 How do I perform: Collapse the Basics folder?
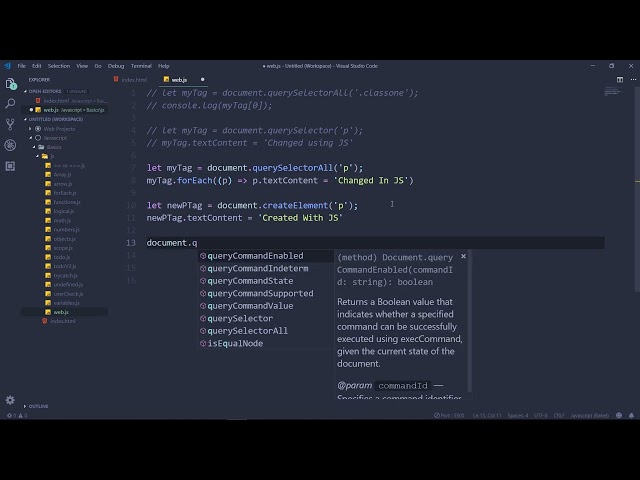[x=34, y=147]
